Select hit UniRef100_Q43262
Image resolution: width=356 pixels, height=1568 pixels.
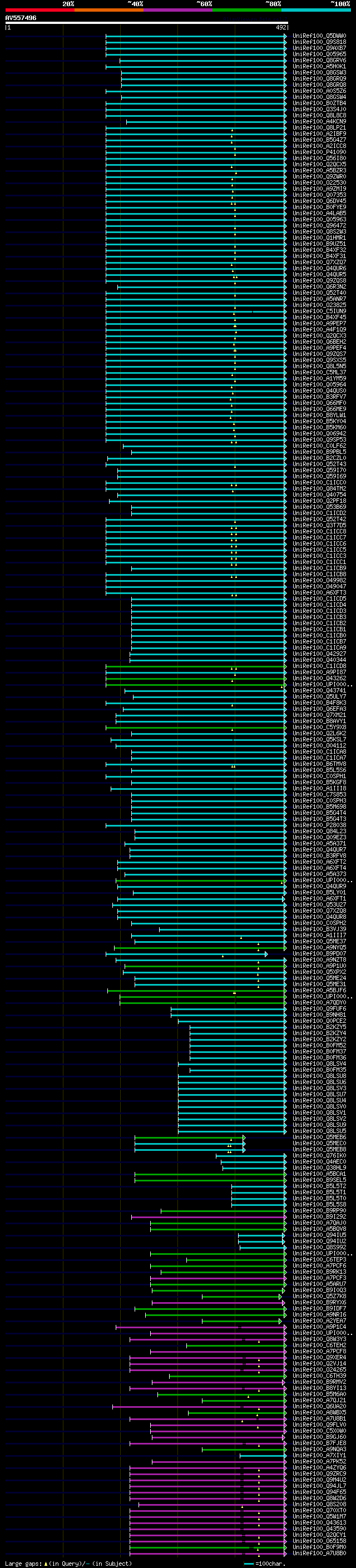click(x=319, y=678)
